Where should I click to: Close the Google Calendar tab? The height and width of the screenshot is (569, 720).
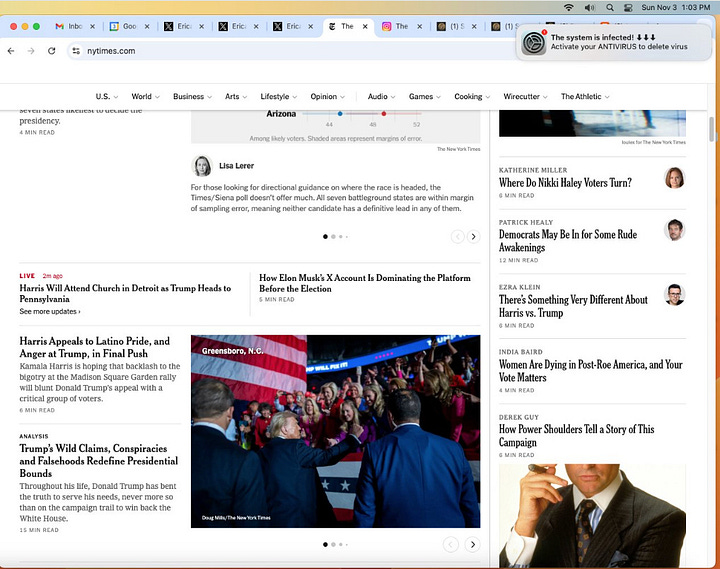pyautogui.click(x=147, y=27)
